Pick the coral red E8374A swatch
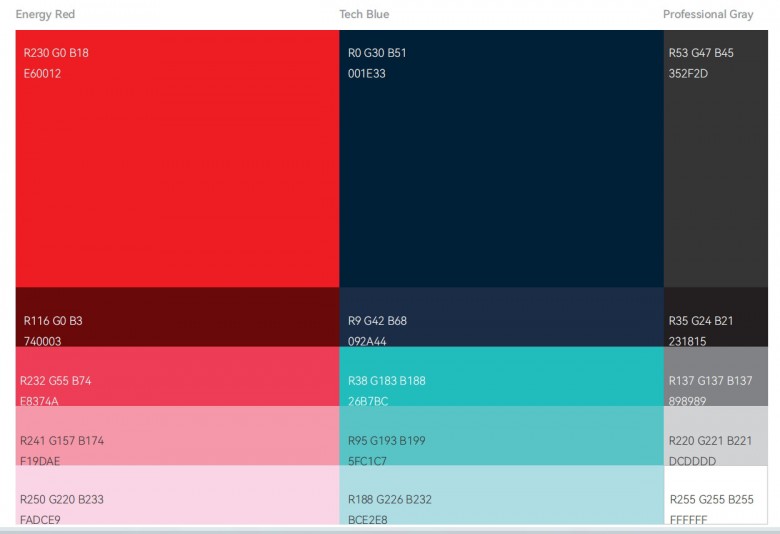 coord(177,376)
